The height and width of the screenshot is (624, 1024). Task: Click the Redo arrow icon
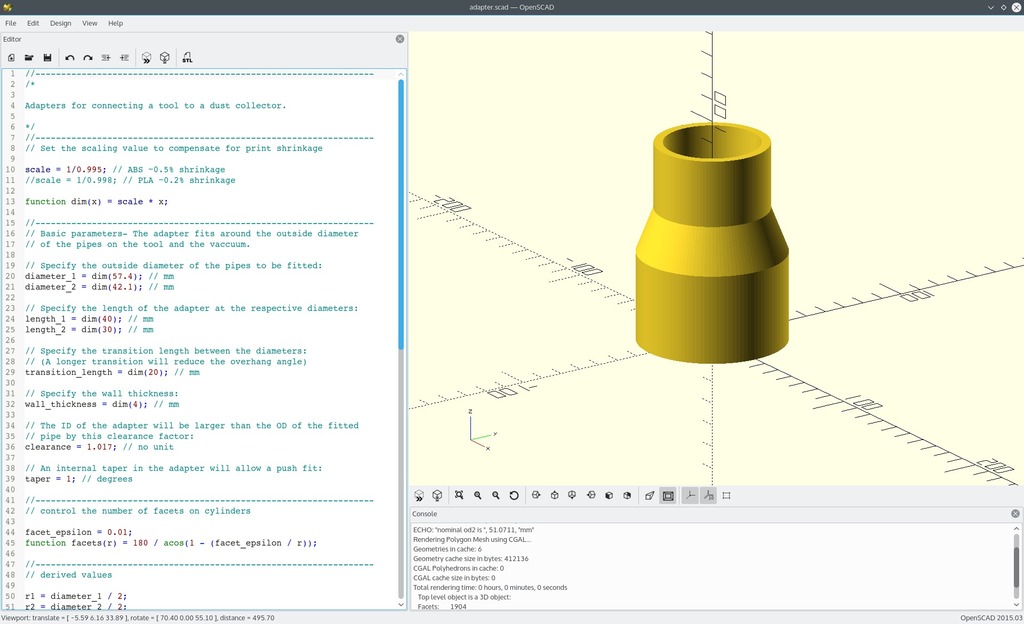(x=88, y=58)
